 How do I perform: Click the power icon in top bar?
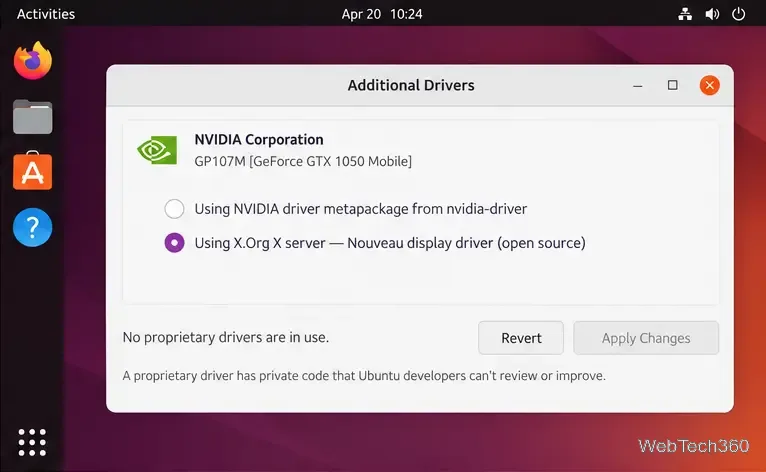739,14
